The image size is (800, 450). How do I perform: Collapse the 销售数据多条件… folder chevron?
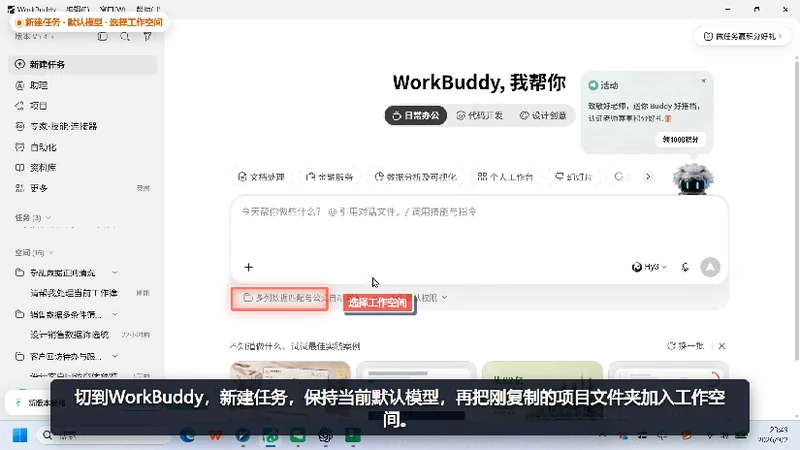point(115,314)
